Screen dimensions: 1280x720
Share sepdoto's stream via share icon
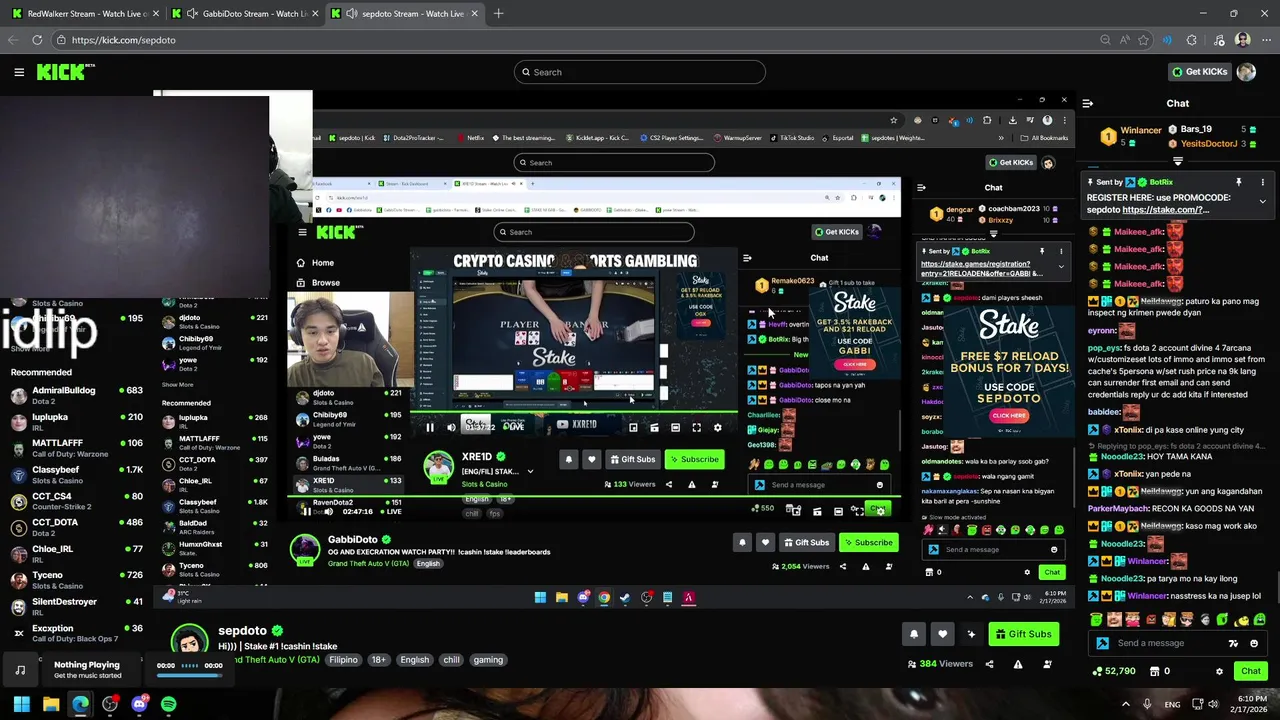[x=989, y=664]
